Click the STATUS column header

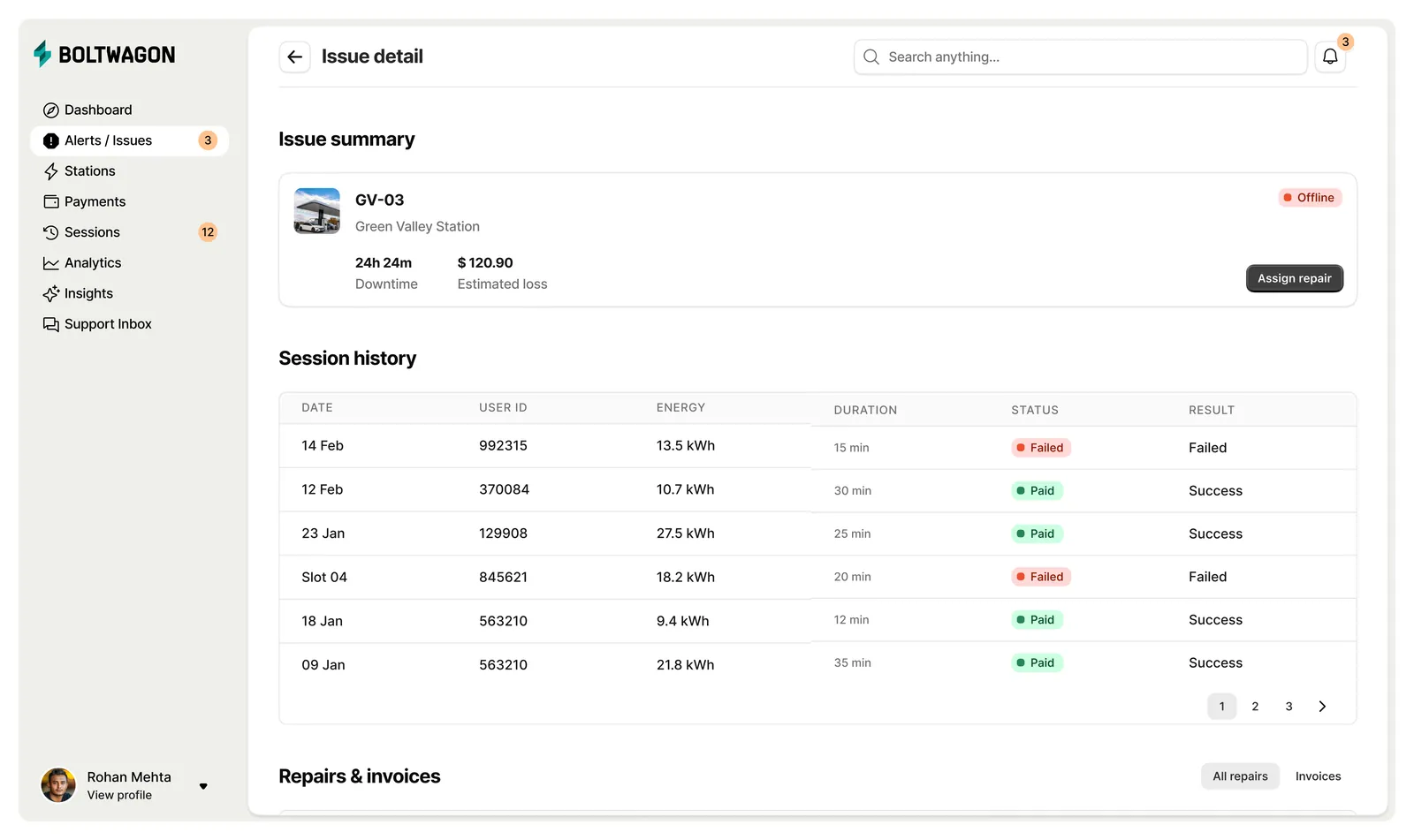tap(1035, 411)
